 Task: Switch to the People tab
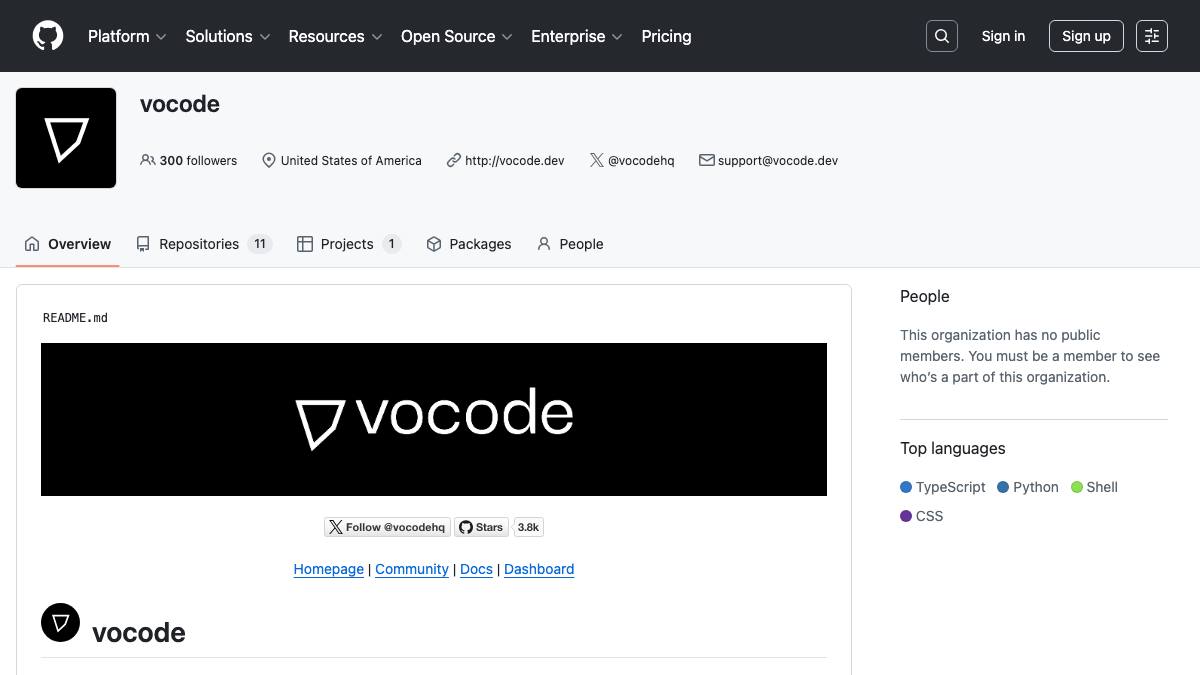tap(570, 244)
